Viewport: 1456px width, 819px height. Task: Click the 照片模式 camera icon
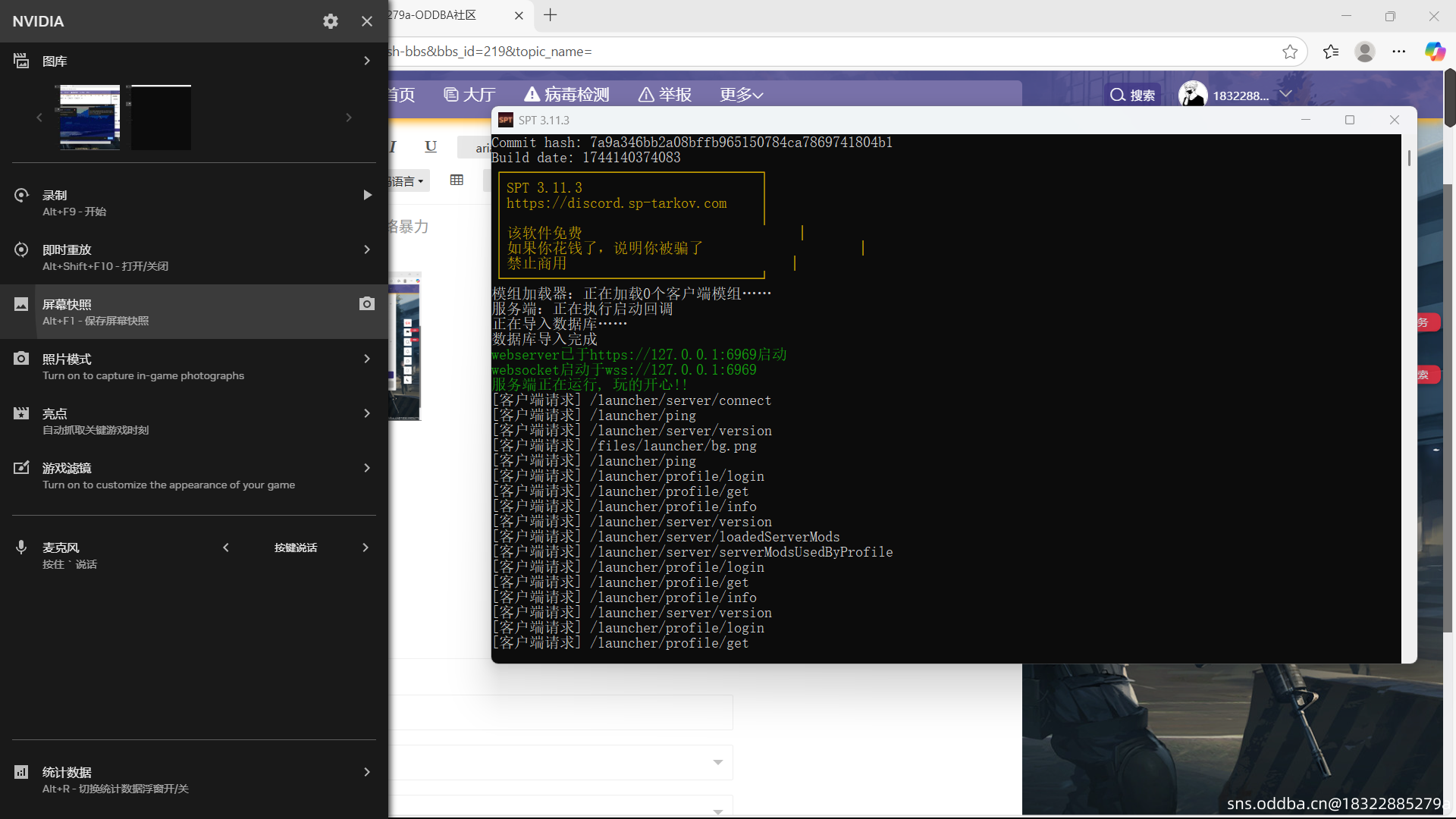[x=21, y=359]
